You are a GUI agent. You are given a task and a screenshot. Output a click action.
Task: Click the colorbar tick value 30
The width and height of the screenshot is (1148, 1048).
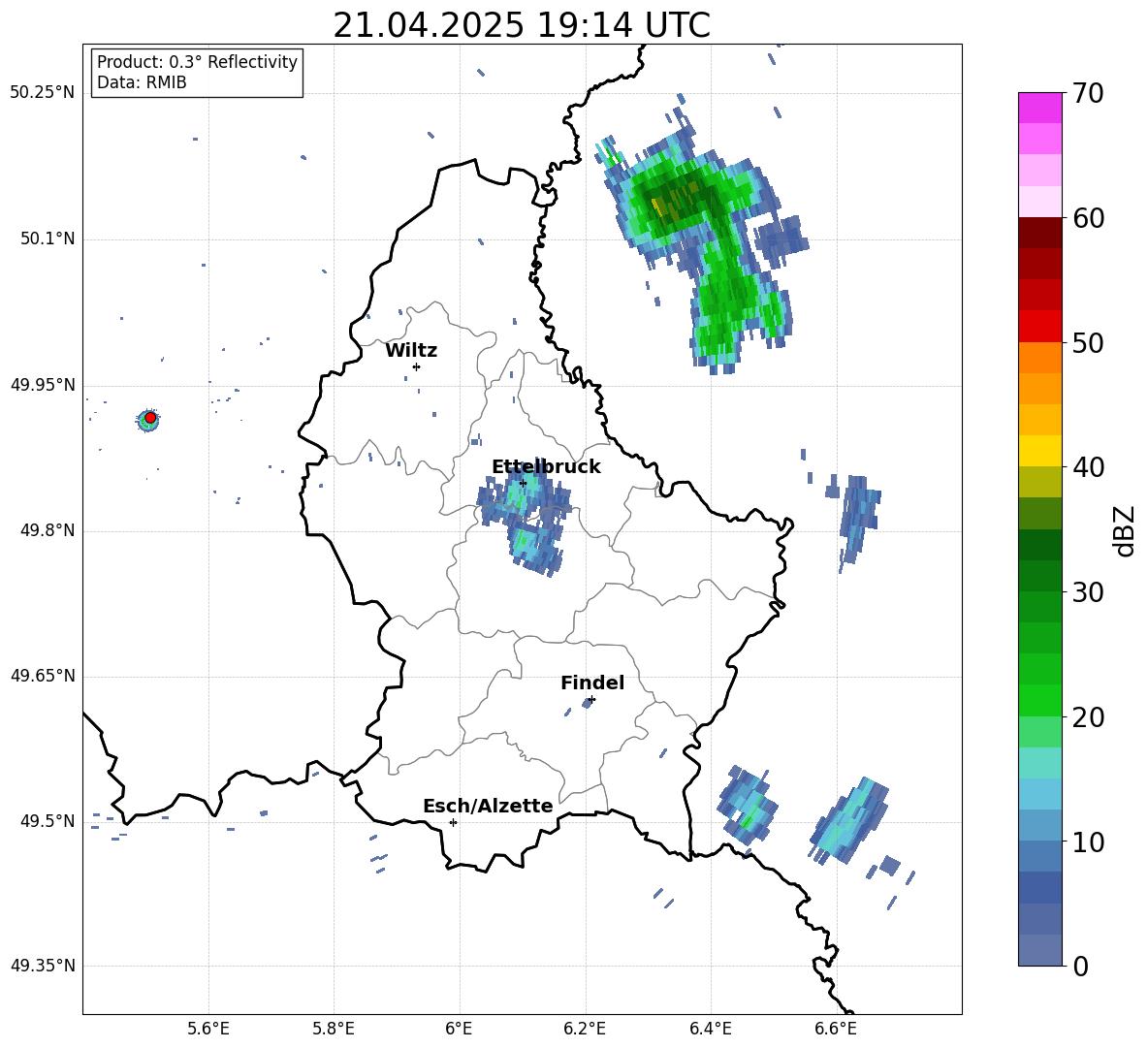(x=1087, y=592)
